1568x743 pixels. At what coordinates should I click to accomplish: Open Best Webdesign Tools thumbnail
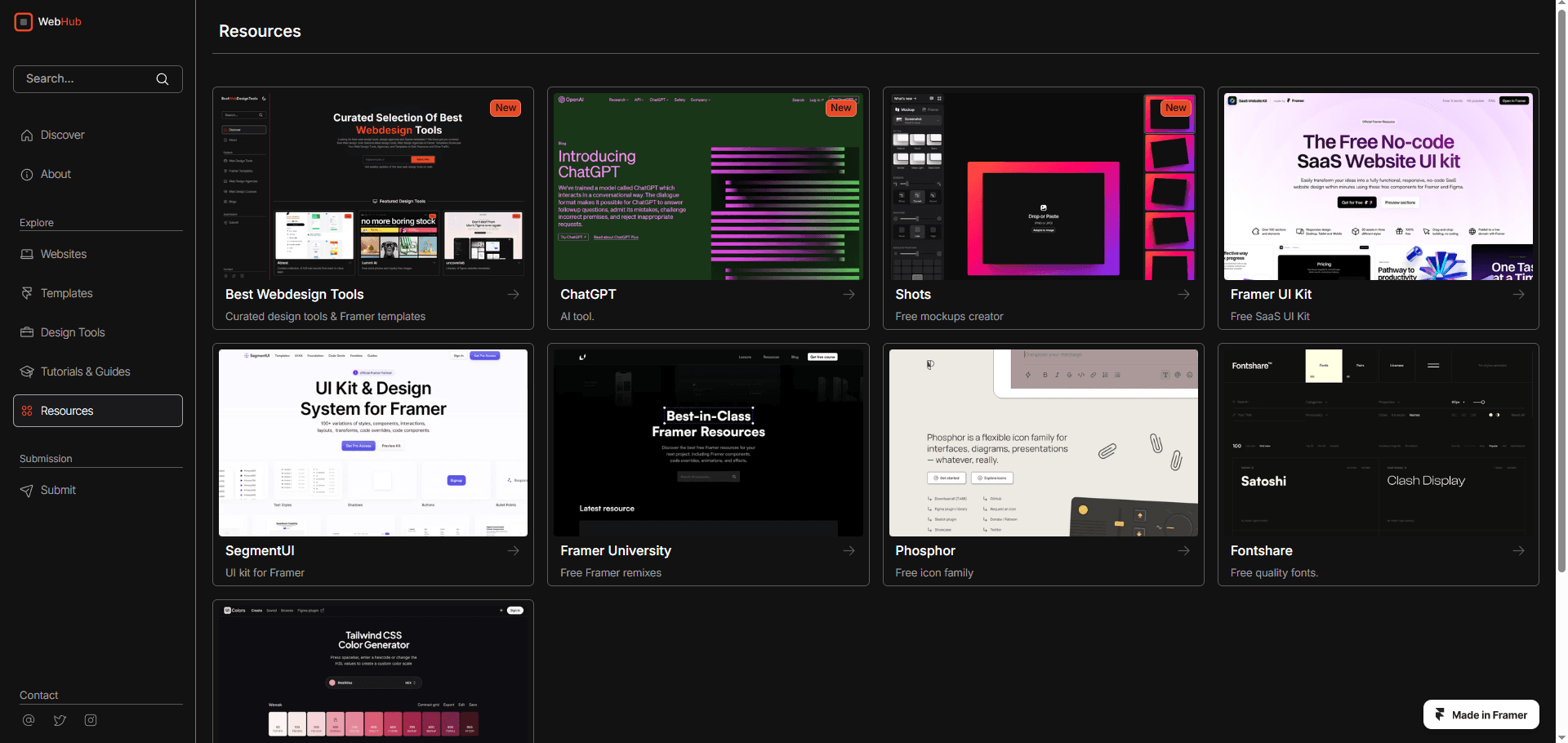click(x=373, y=186)
